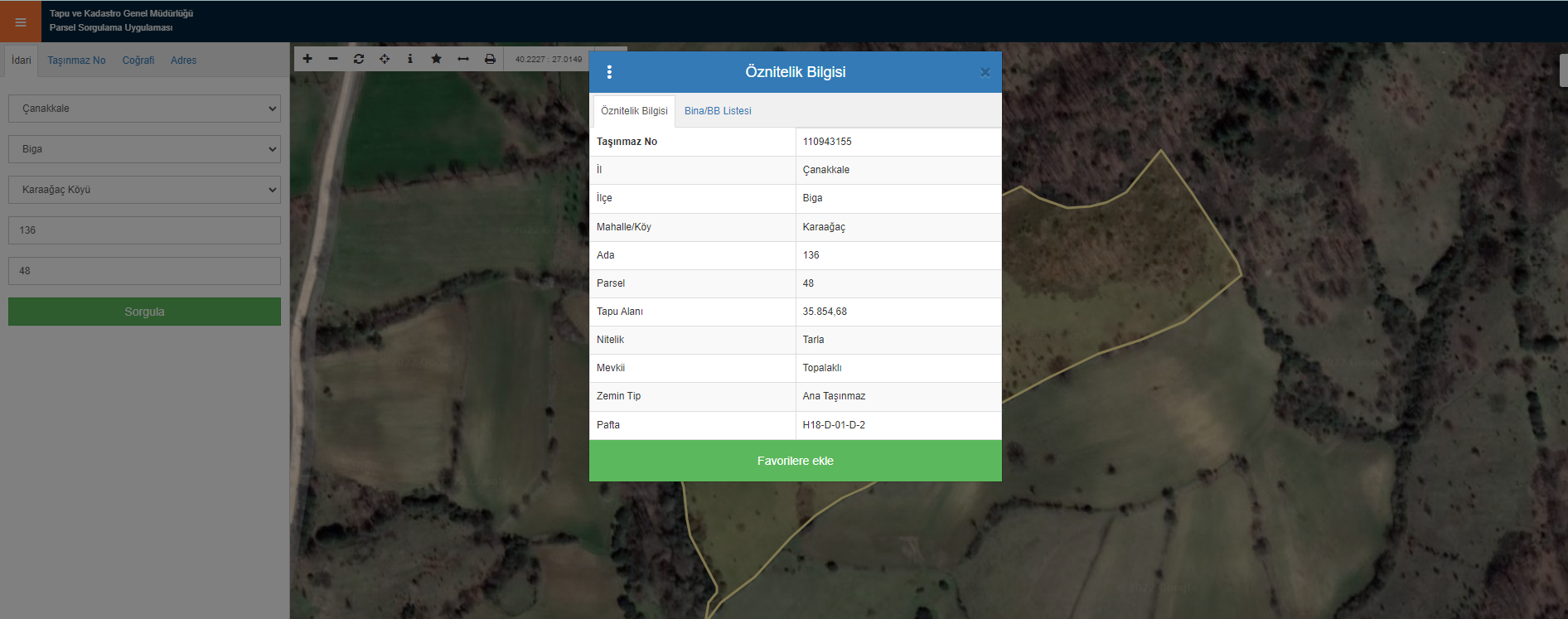Screen dimensions: 1568x619
Task: Open the Coğrafi search tab
Action: click(138, 60)
